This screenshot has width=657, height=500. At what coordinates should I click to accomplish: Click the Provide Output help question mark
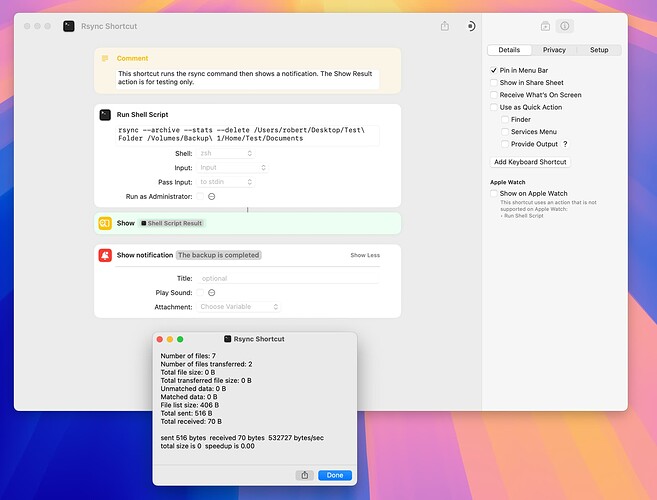tap(565, 144)
